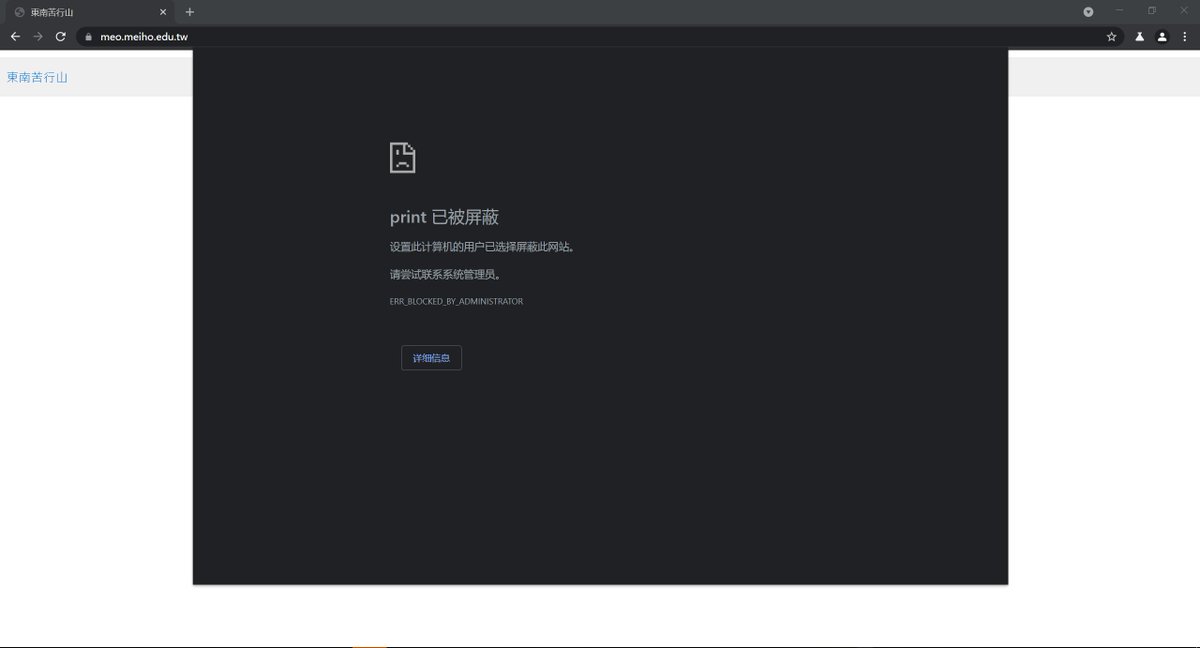Click the sad page error icon

[x=402, y=157]
